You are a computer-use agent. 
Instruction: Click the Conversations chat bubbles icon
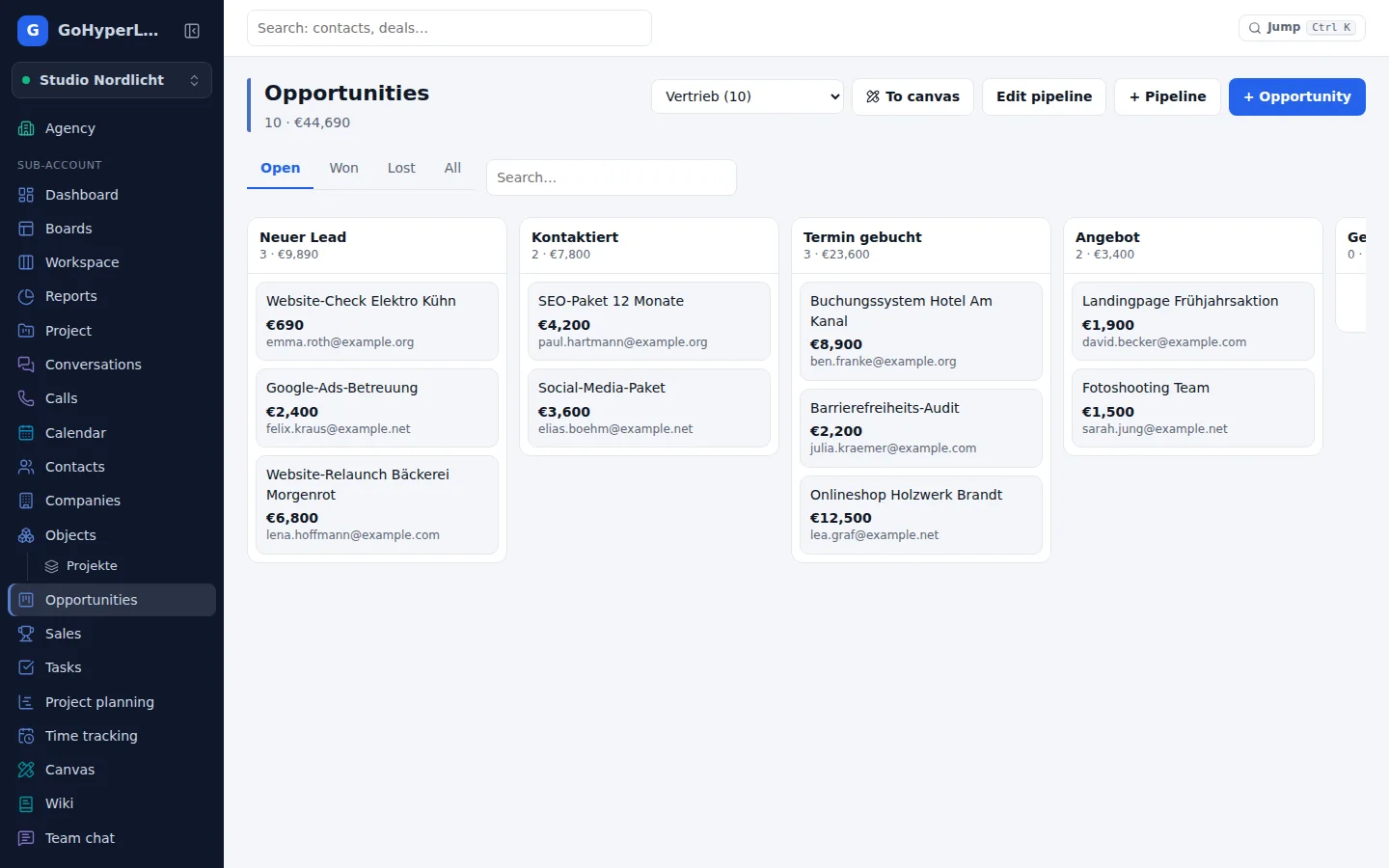26,365
